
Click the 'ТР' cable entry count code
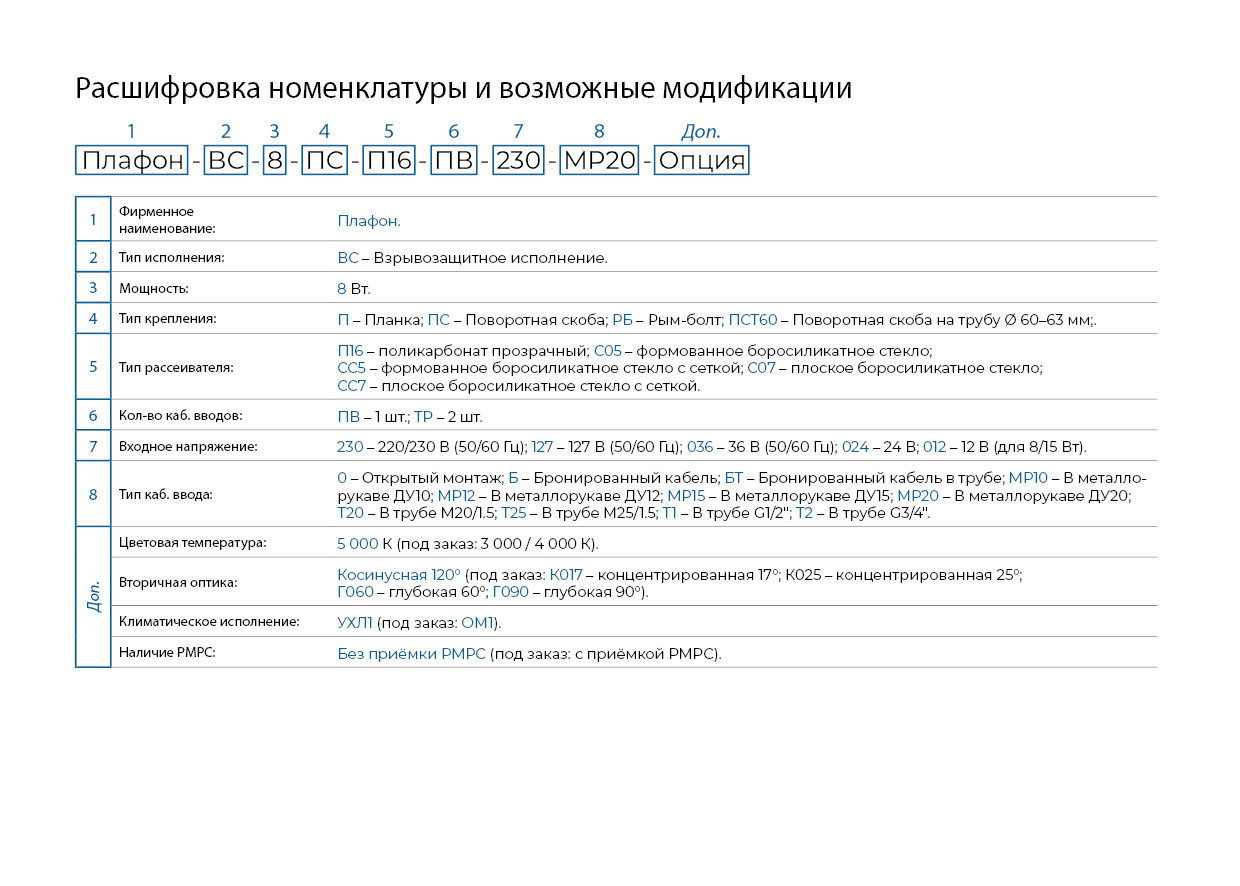pos(423,417)
